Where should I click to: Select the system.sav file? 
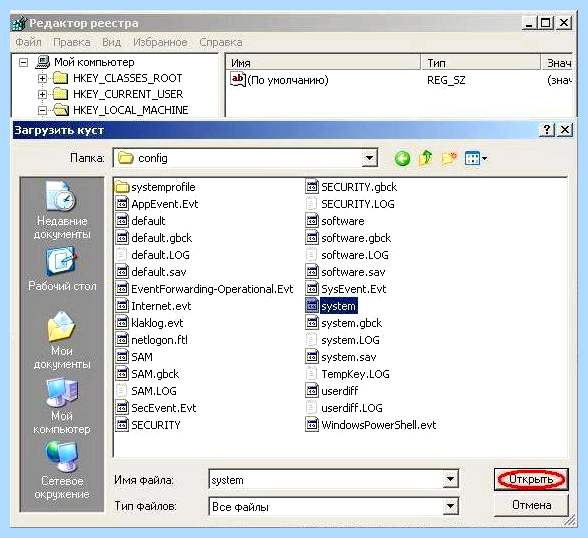pos(341,357)
